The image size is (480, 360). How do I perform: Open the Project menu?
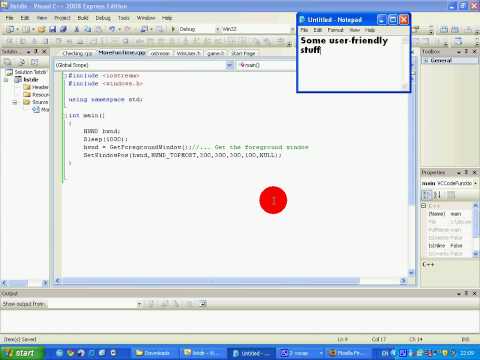click(x=62, y=18)
